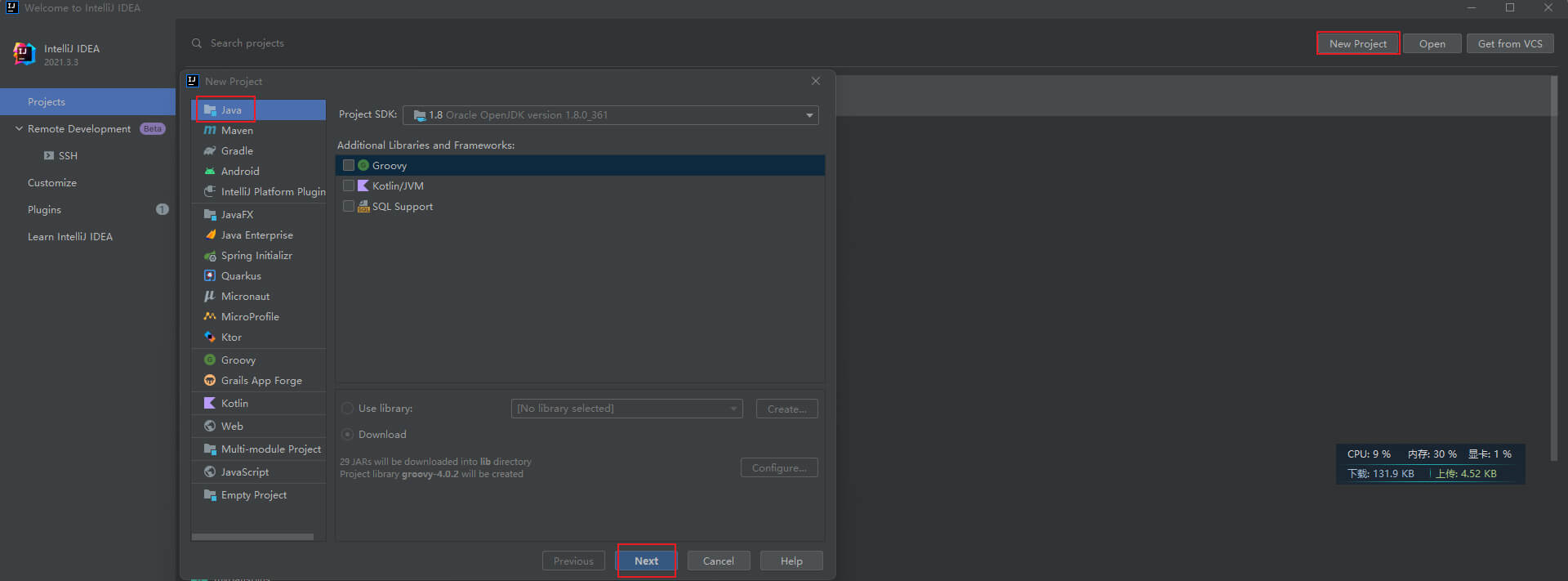Viewport: 1568px width, 581px height.
Task: Click the Java folder icon in list
Action: point(210,110)
